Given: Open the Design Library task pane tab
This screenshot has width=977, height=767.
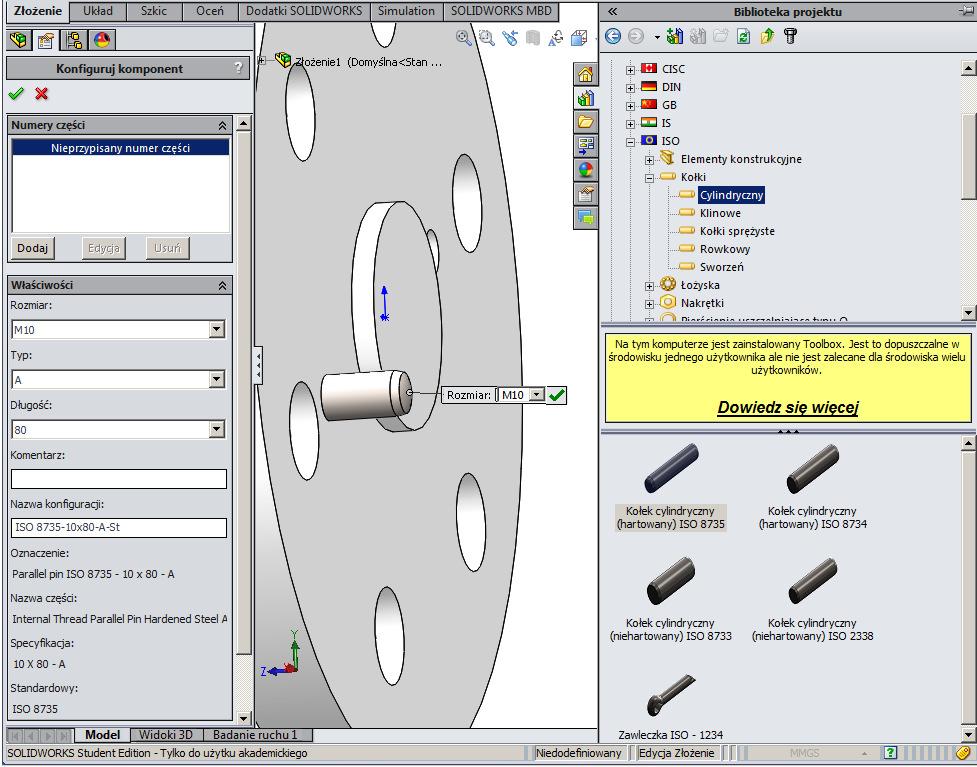Looking at the screenshot, I should (x=586, y=98).
